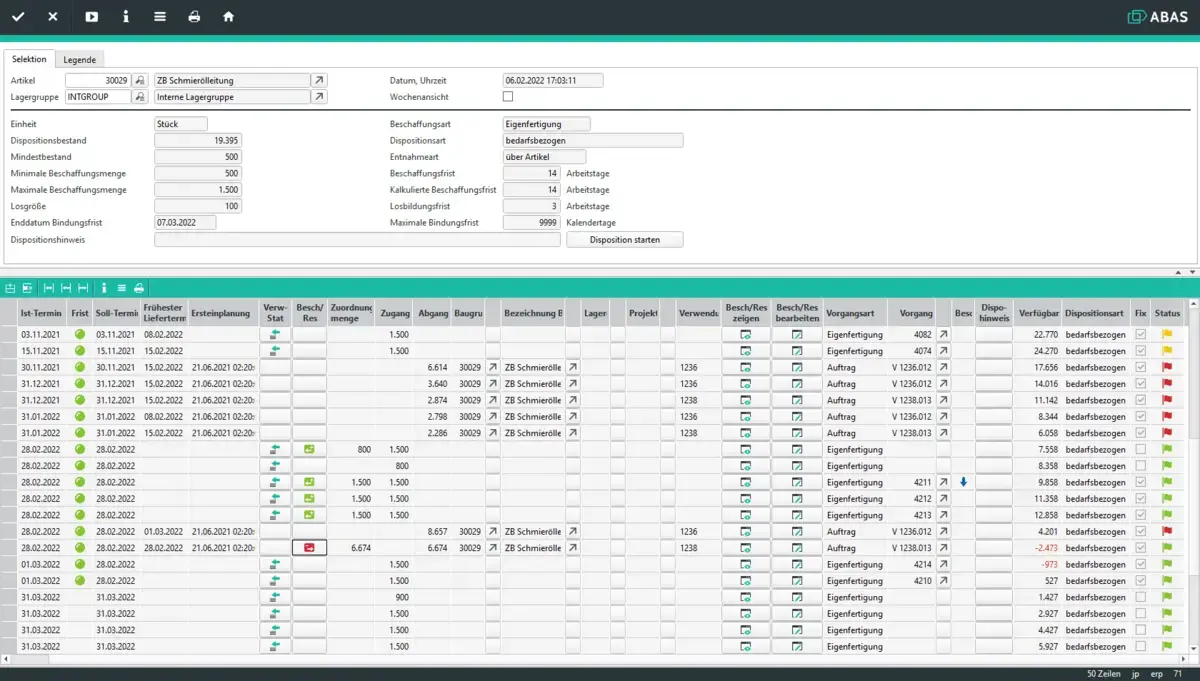The width and height of the screenshot is (1200, 681).
Task: Click the Dispositionsart column header
Action: pyautogui.click(x=1096, y=313)
